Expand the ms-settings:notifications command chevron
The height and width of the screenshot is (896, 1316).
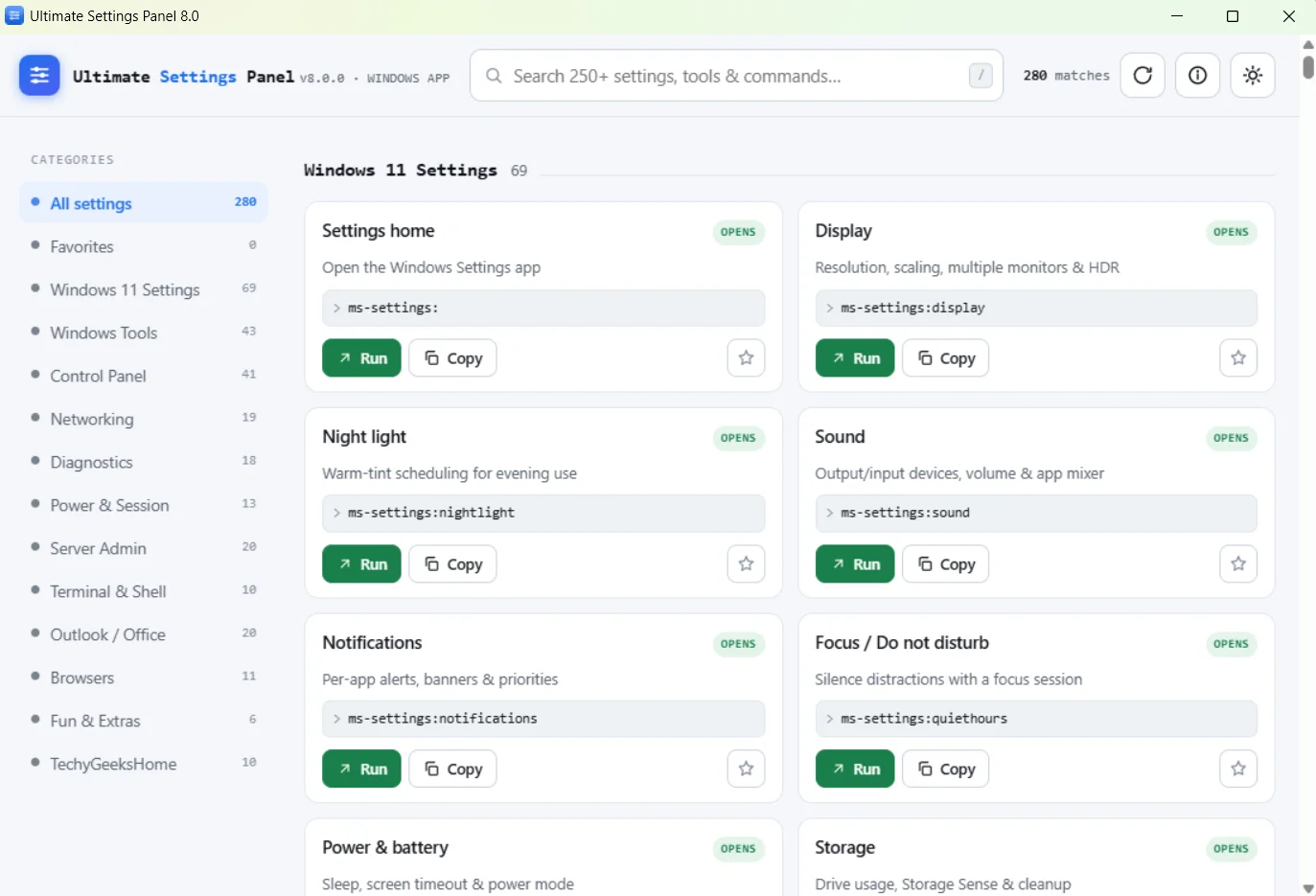tap(336, 719)
